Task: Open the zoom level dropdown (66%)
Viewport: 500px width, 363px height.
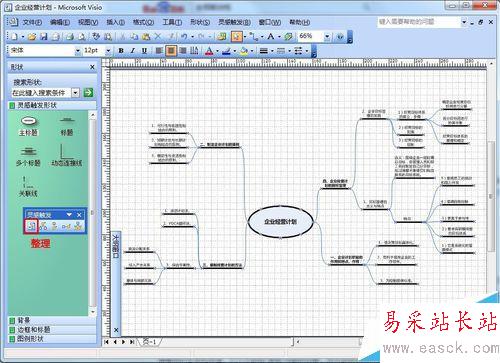Action: coord(327,36)
